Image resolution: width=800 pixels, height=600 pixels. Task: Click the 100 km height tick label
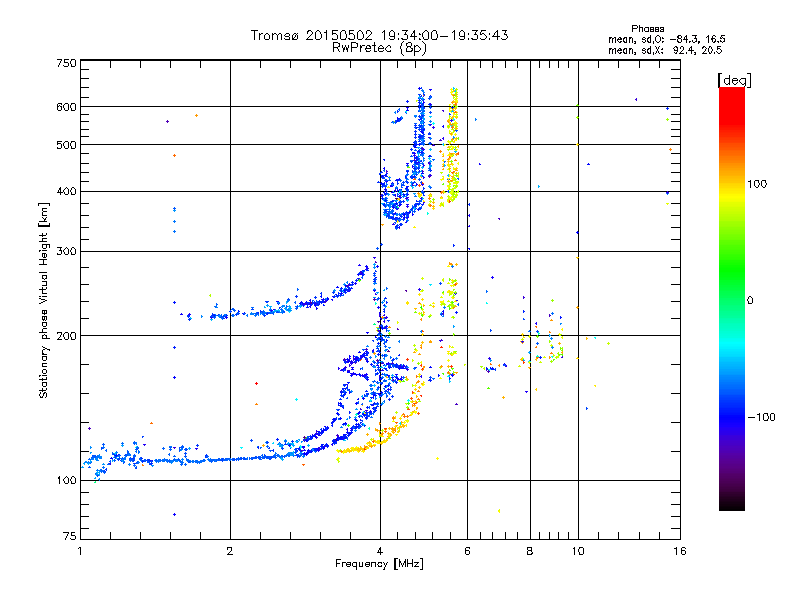coord(67,480)
